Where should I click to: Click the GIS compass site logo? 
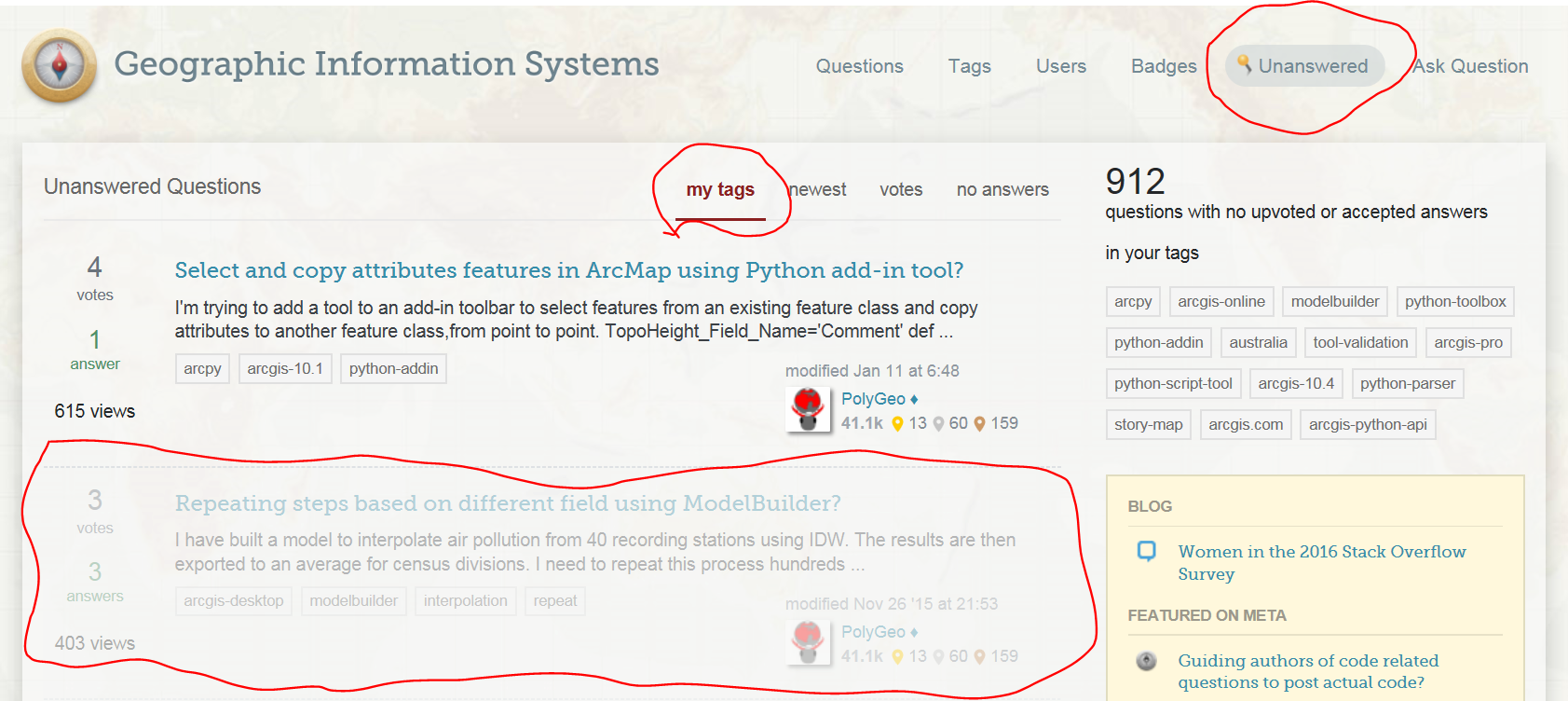click(x=60, y=65)
